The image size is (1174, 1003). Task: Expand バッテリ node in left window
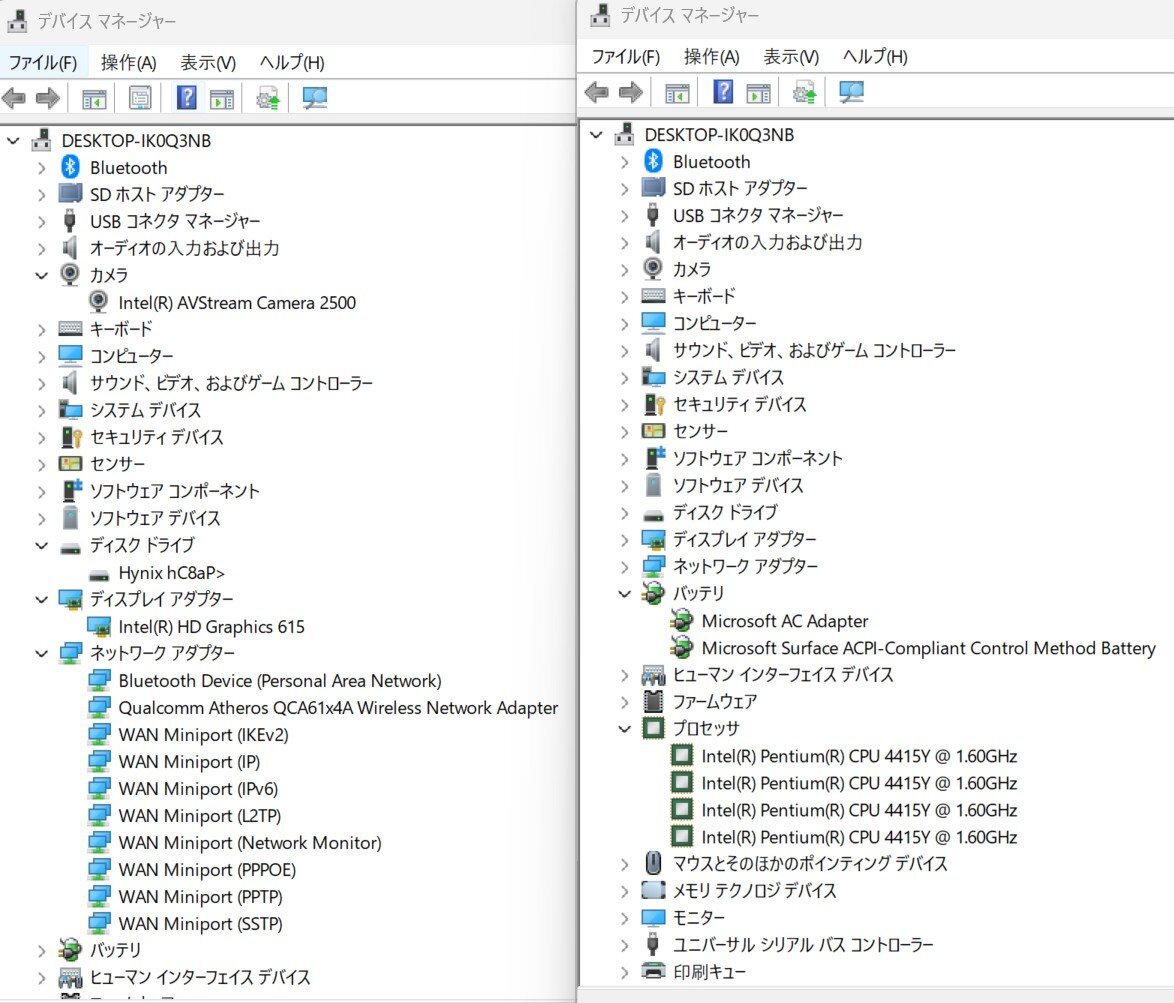(x=42, y=951)
